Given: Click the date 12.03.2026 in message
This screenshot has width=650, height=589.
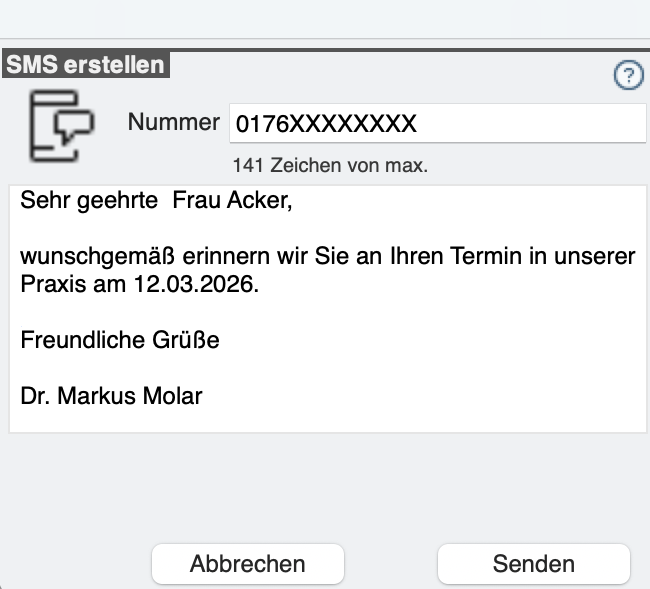Looking at the screenshot, I should [x=196, y=284].
